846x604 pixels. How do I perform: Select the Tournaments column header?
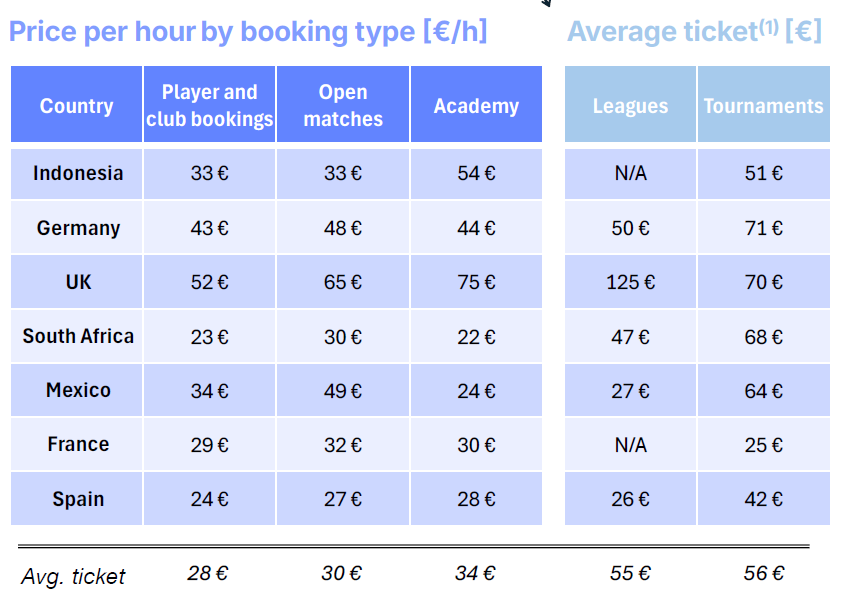pyautogui.click(x=763, y=106)
